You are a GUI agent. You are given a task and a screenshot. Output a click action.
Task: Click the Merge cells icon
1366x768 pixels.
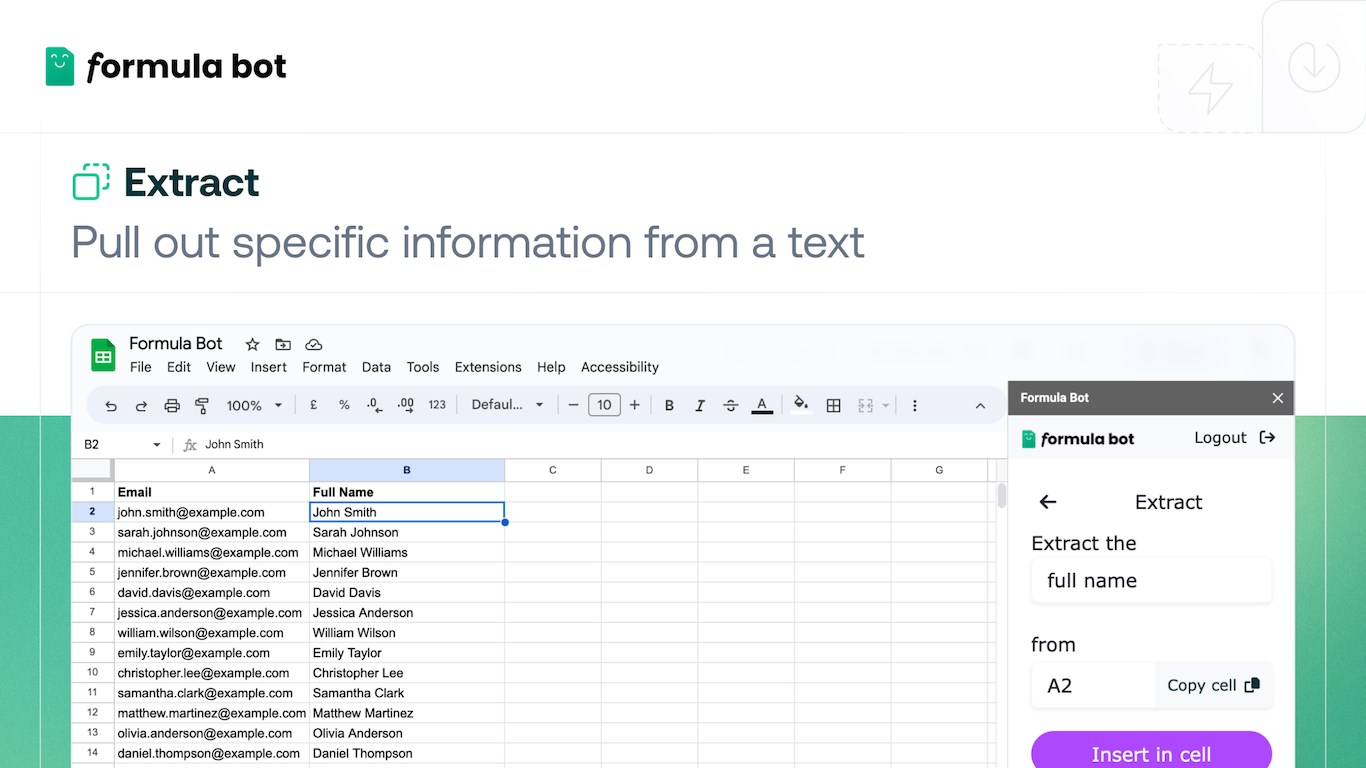[865, 405]
